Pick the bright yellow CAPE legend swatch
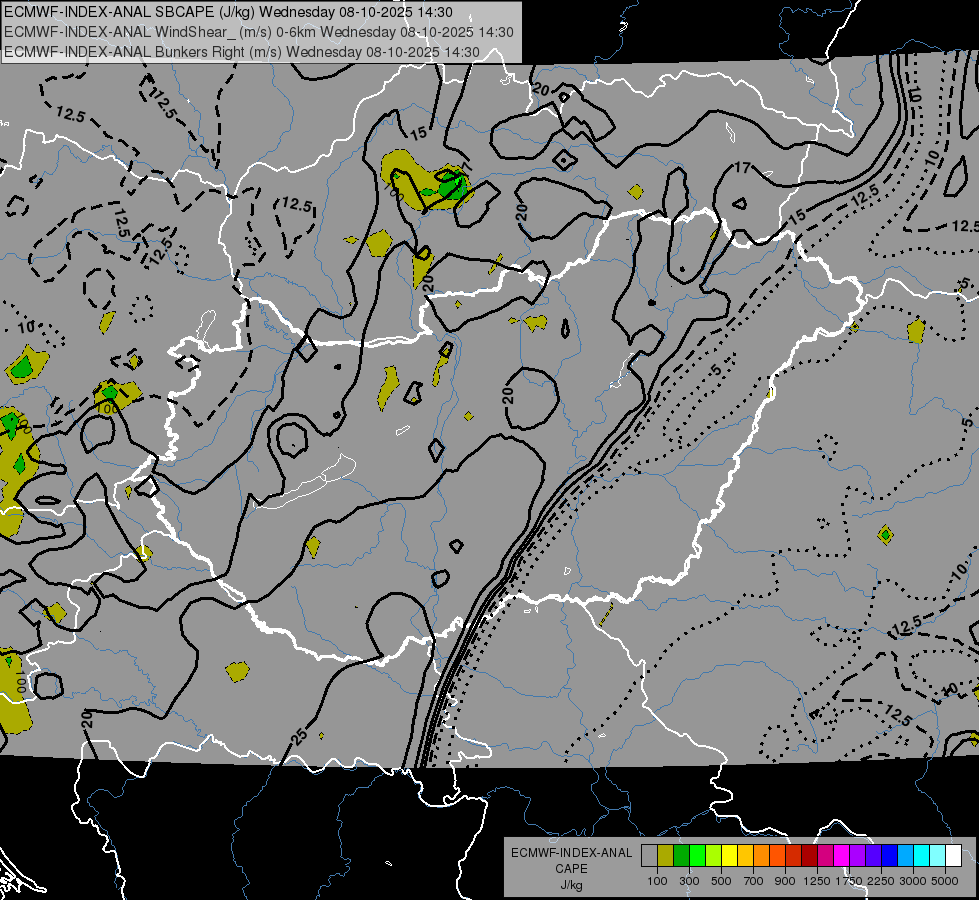This screenshot has width=979, height=900. tap(729, 855)
